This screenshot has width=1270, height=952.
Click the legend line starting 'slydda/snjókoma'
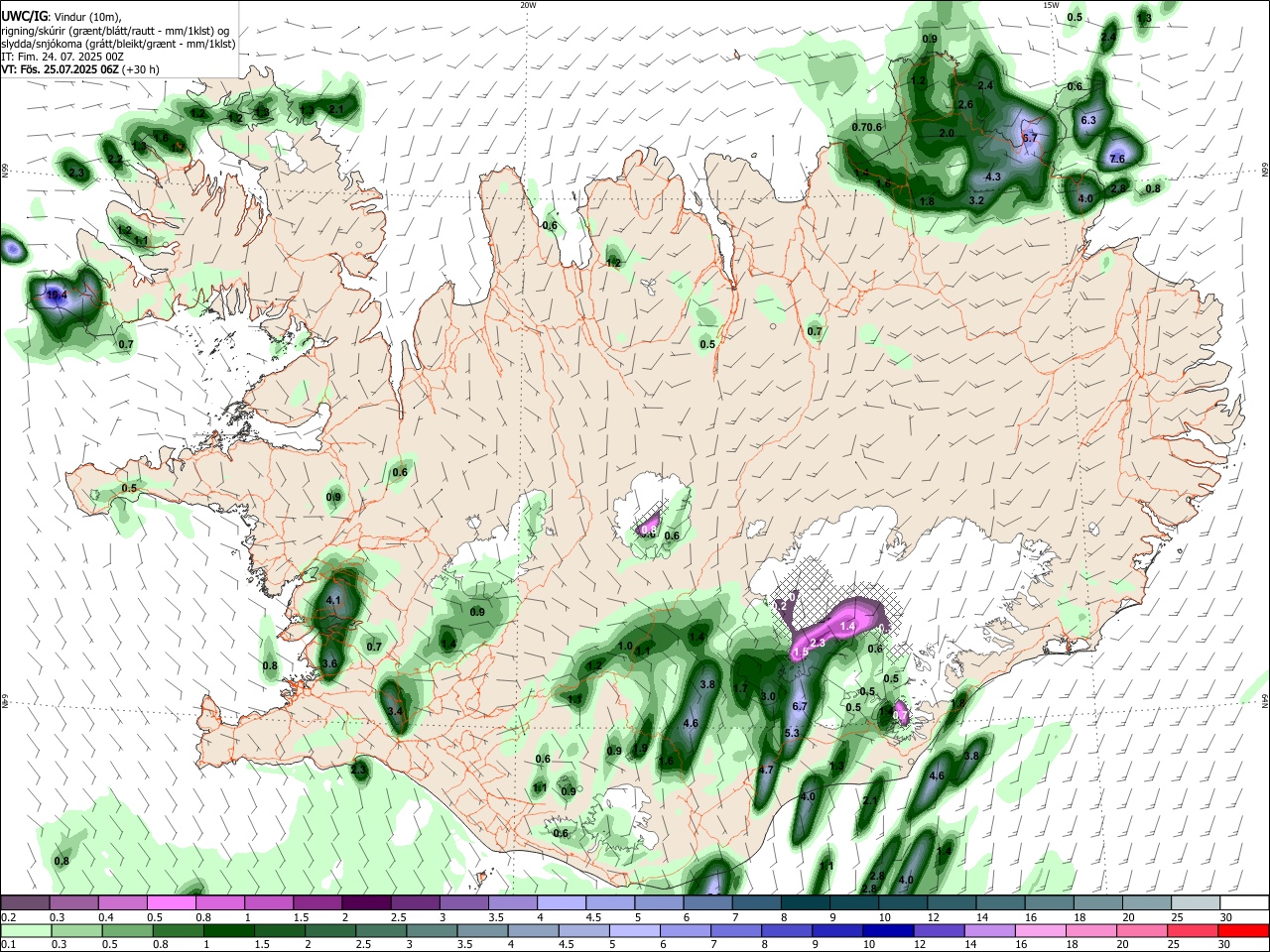point(118,44)
